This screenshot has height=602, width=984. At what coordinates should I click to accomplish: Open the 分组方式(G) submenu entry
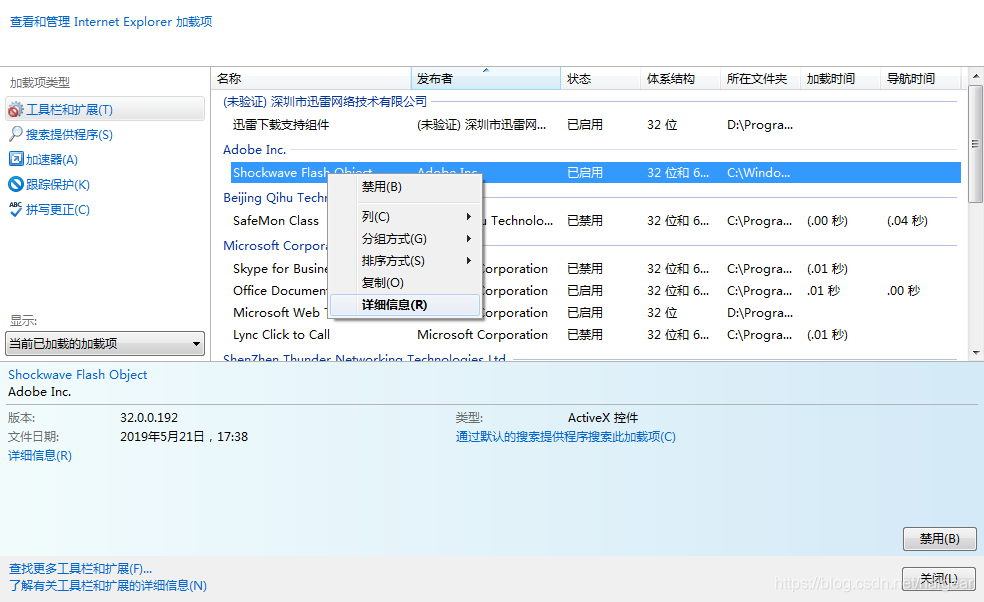click(x=405, y=239)
